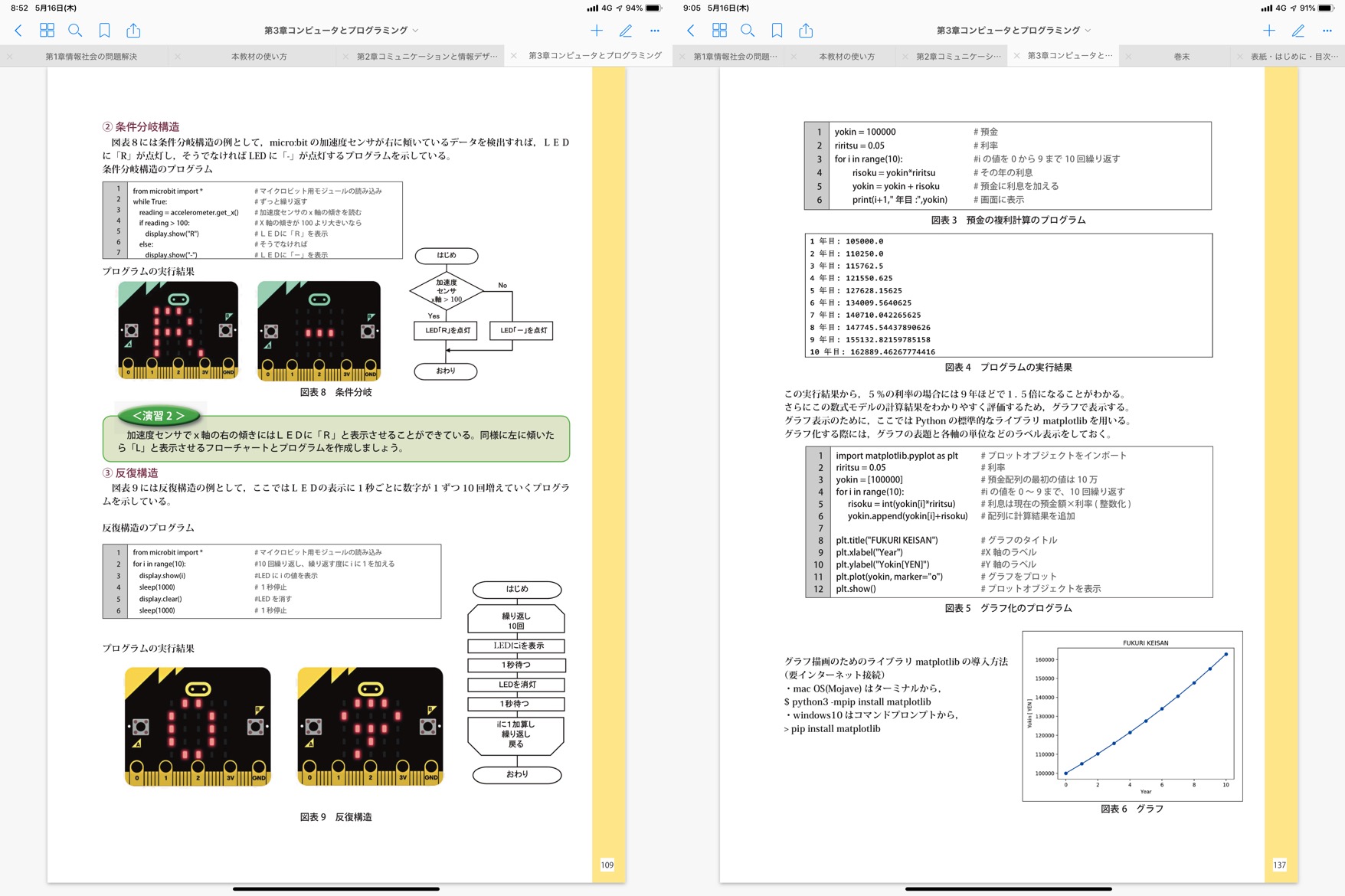Tap the bookmark icon in left window

(x=104, y=31)
